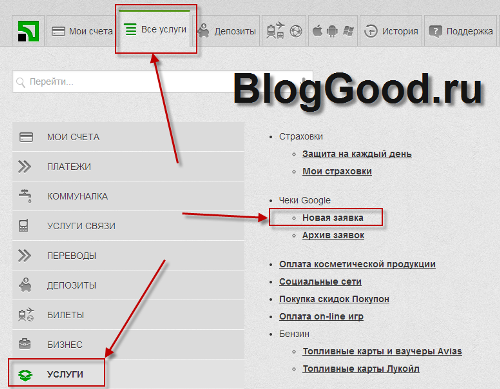
Task: Open Покупка скидок Покупон link
Action: 334,299
